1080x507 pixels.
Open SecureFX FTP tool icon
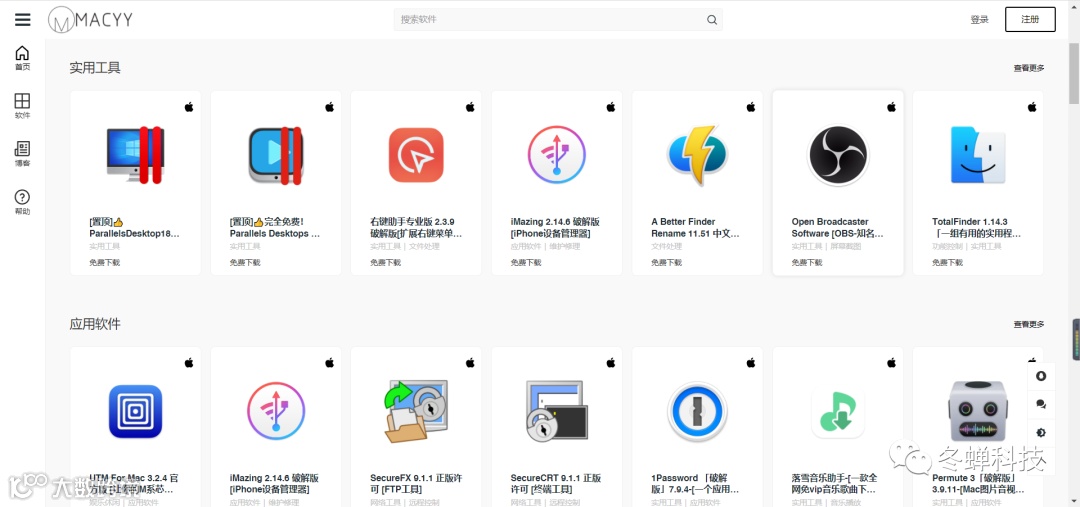[x=416, y=411]
